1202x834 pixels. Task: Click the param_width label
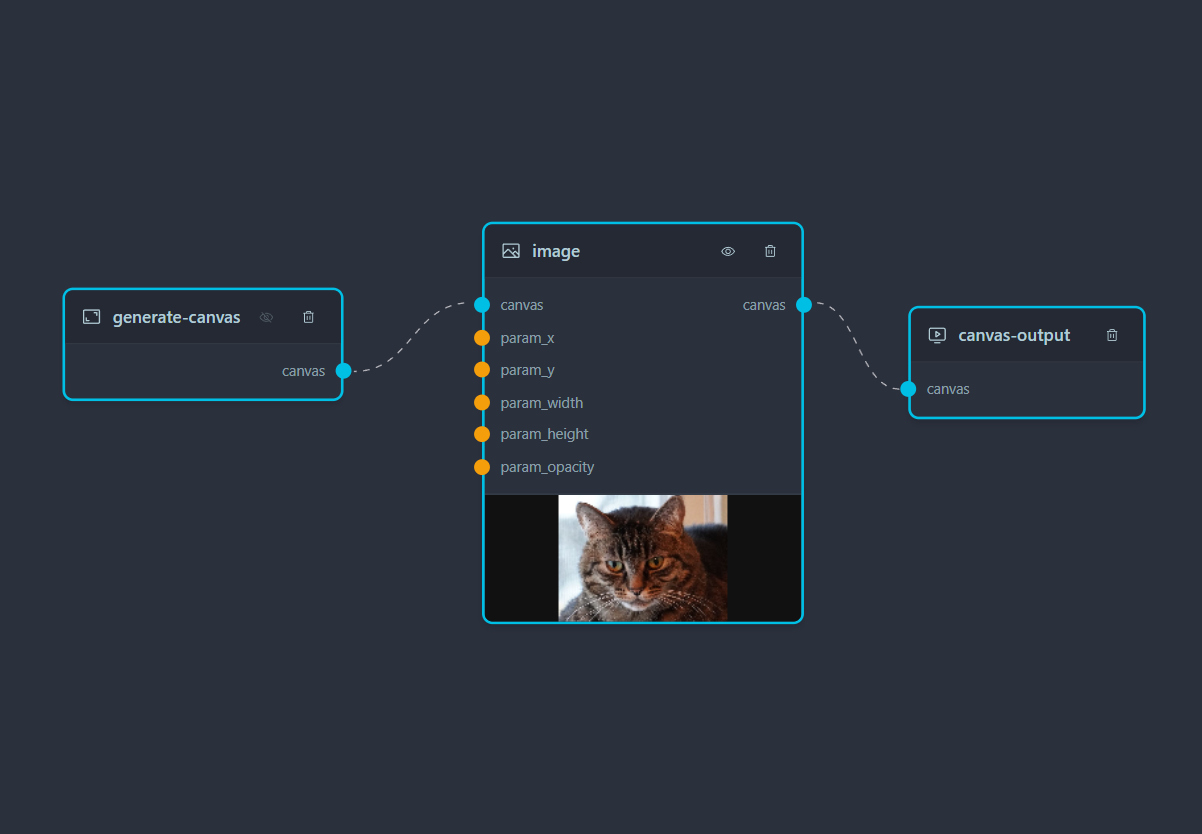[x=542, y=403]
